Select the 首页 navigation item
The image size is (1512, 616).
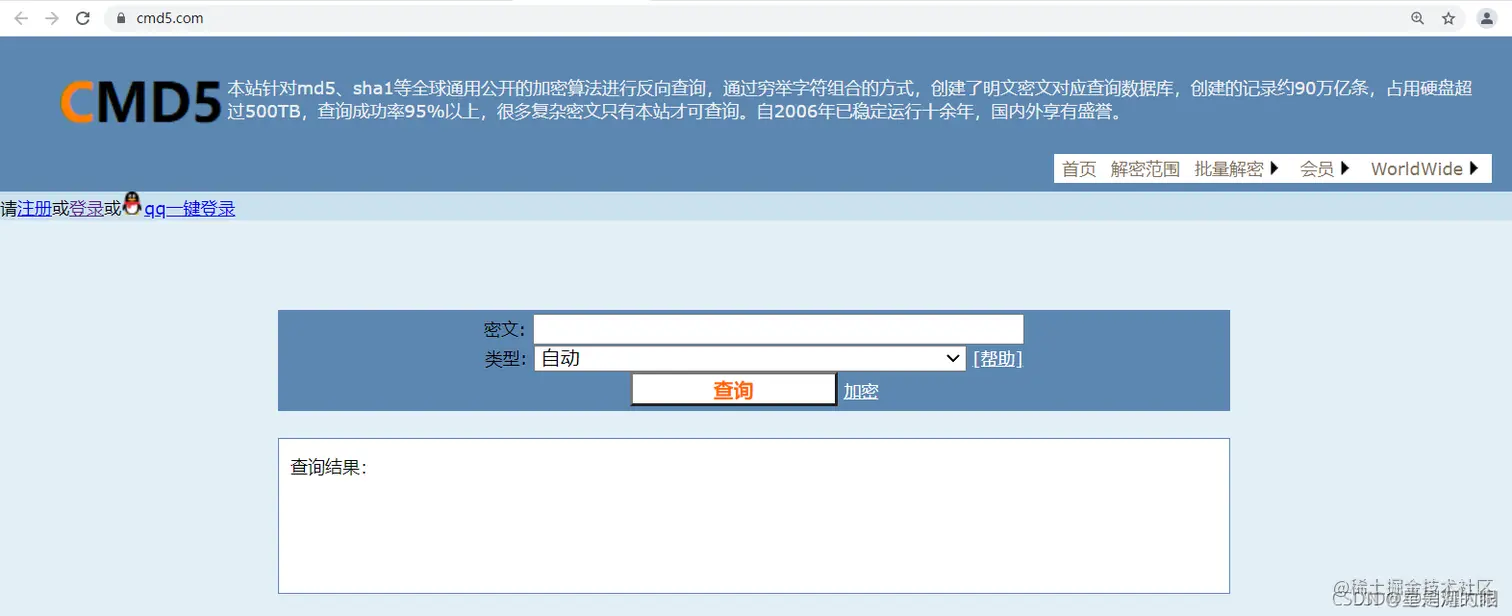click(1079, 168)
